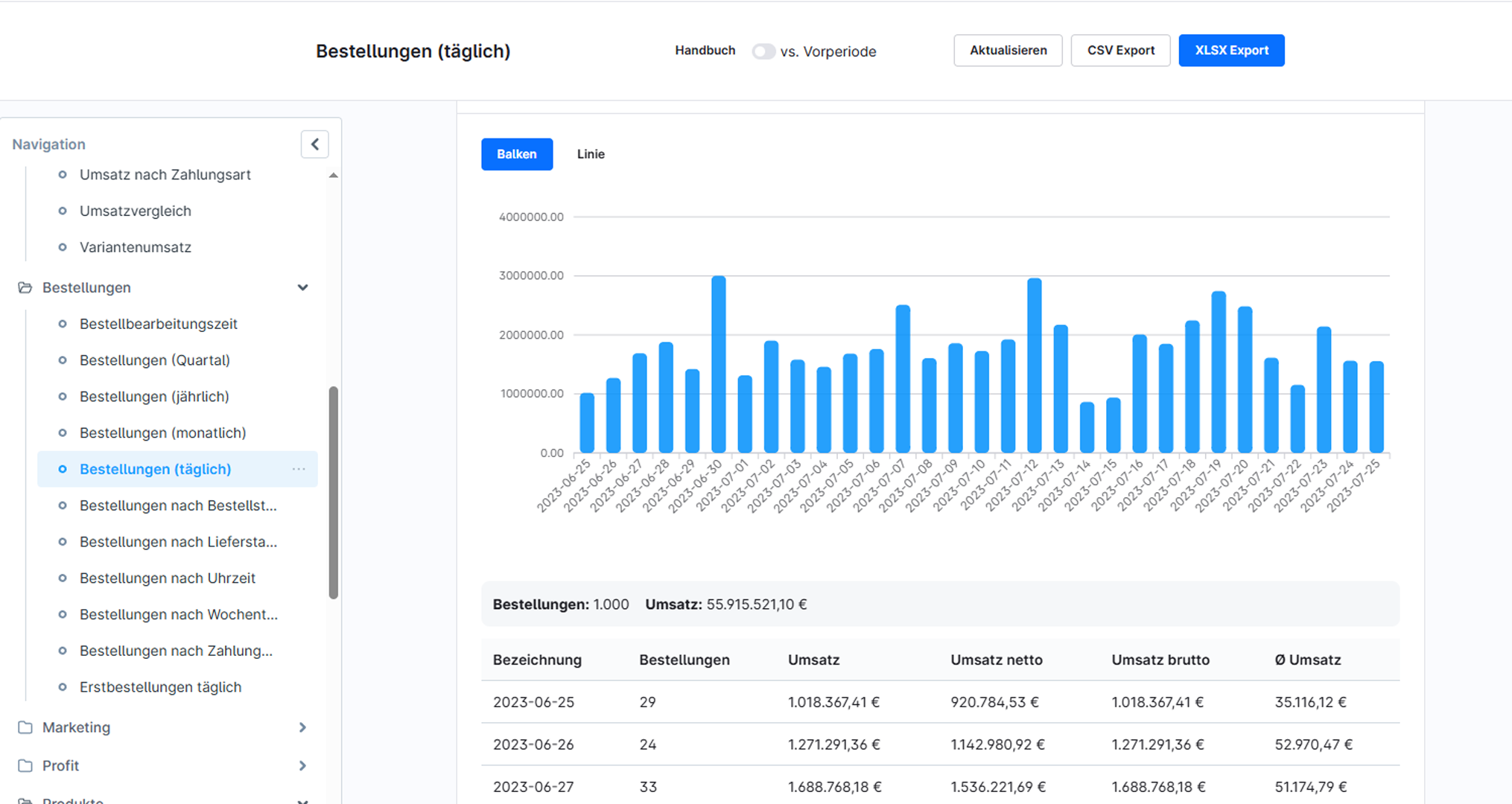Toggle the vs. Vorperiode switch
This screenshot has height=804, width=1512.
coord(763,51)
